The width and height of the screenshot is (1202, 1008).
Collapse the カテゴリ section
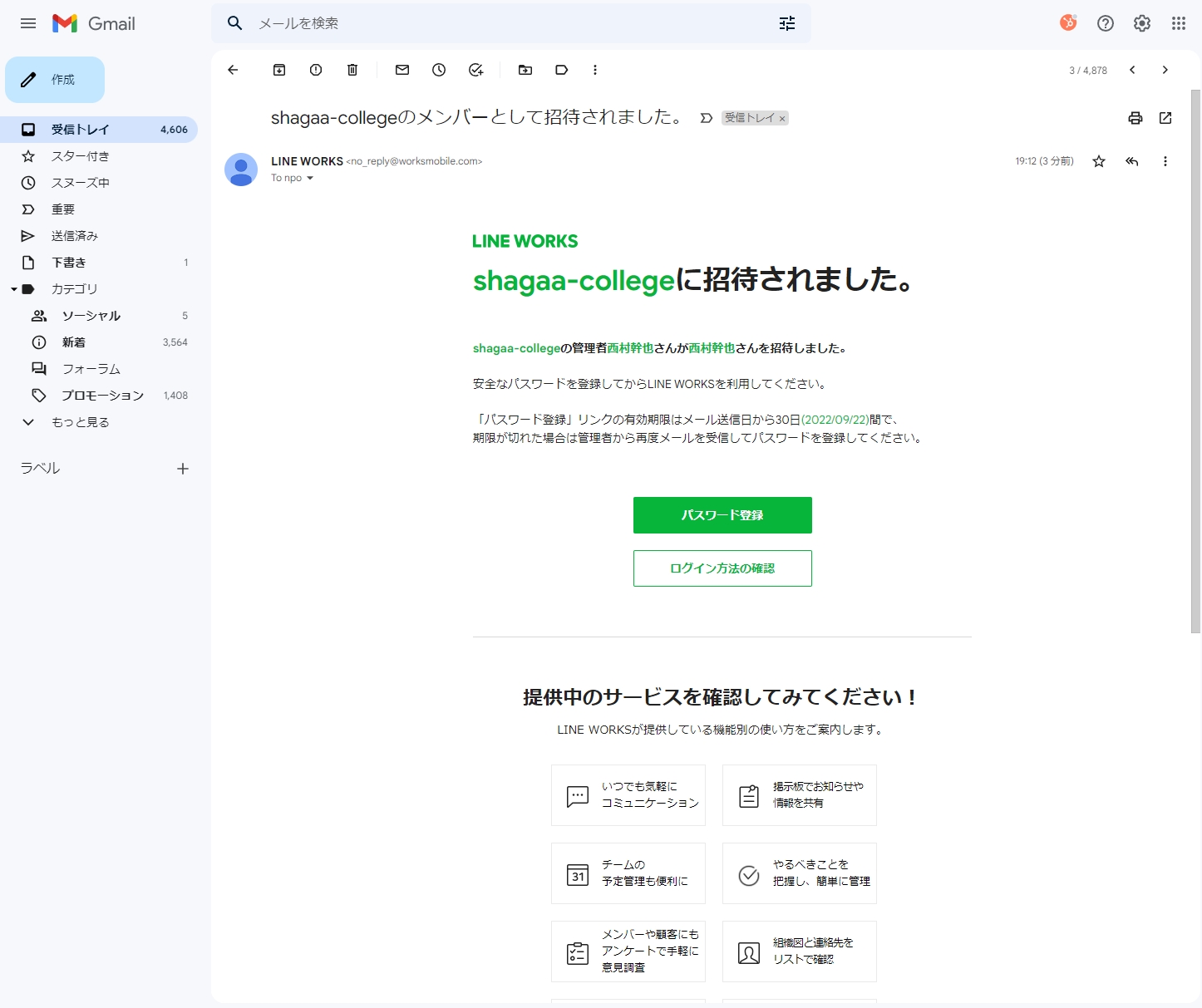(x=14, y=289)
